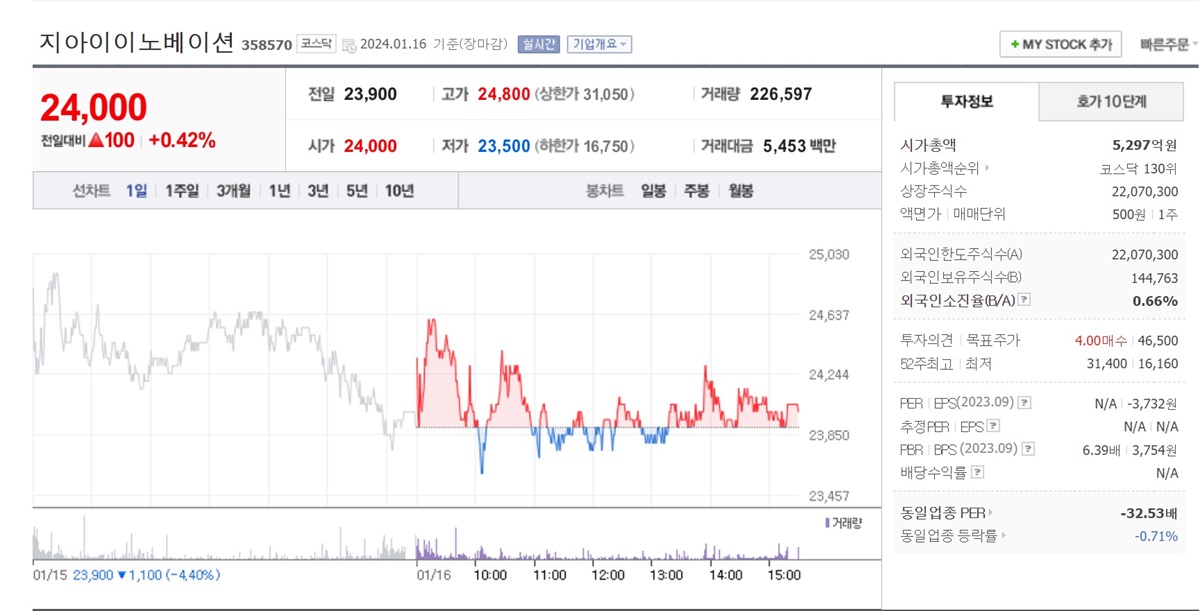Switch to the 호가10단계 tab

(1111, 102)
